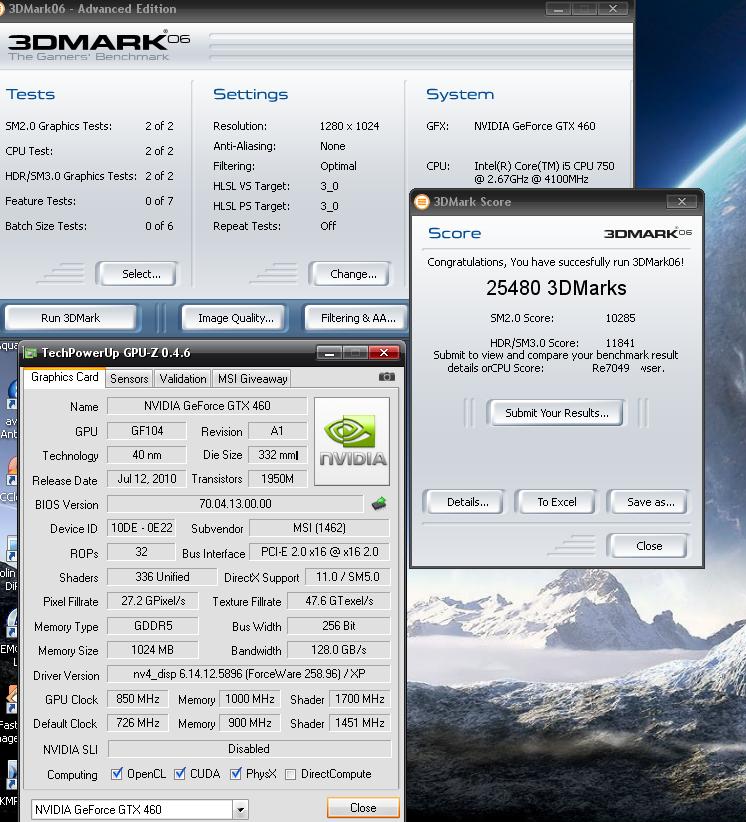Toggle the PhysX checkbox
The width and height of the screenshot is (746, 822).
(x=236, y=773)
